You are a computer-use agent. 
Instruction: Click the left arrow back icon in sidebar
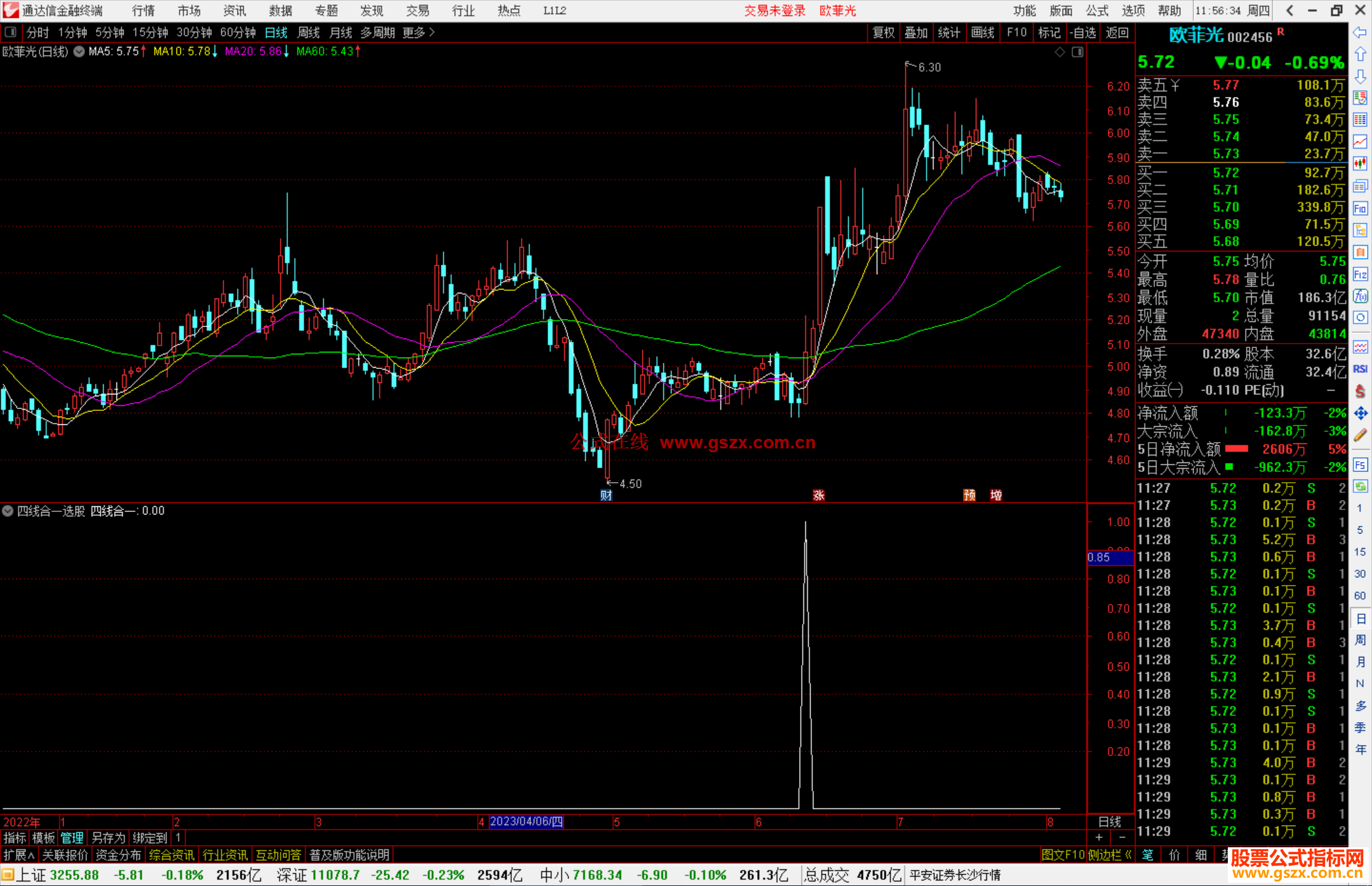point(1360,32)
